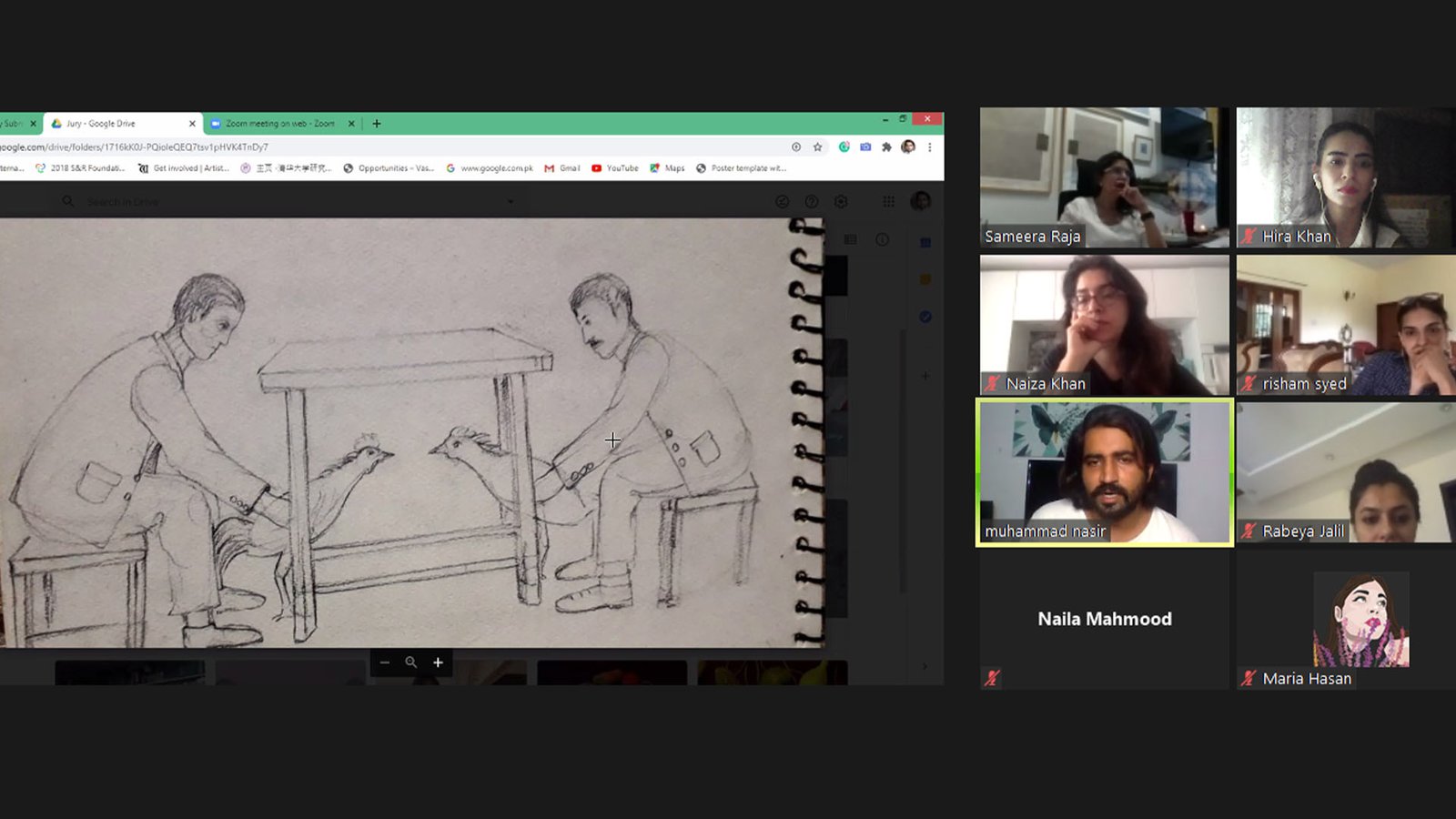This screenshot has width=1456, height=819.
Task: Bookmark this page with the star icon
Action: point(817,147)
